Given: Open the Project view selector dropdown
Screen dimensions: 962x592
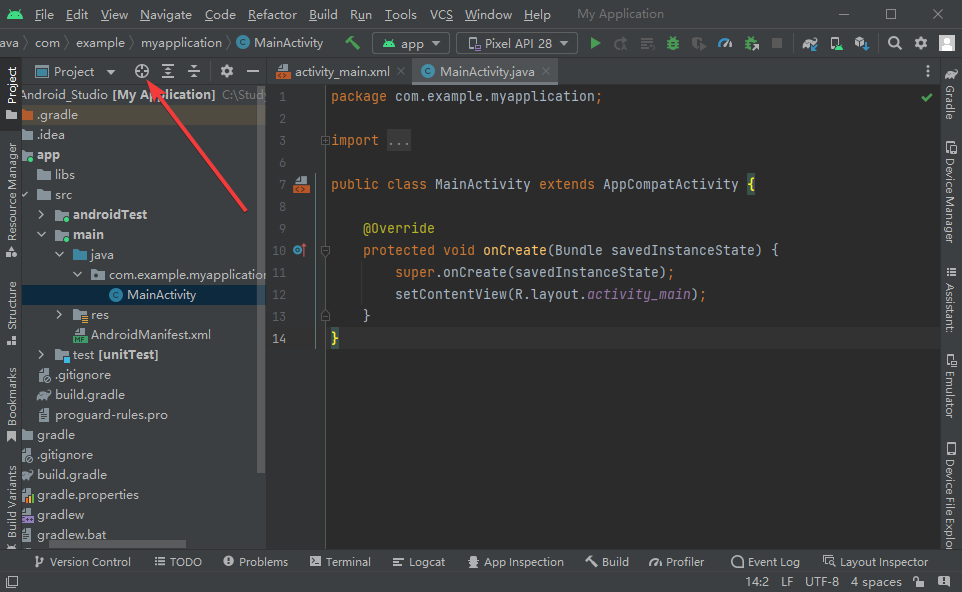Looking at the screenshot, I should (75, 71).
